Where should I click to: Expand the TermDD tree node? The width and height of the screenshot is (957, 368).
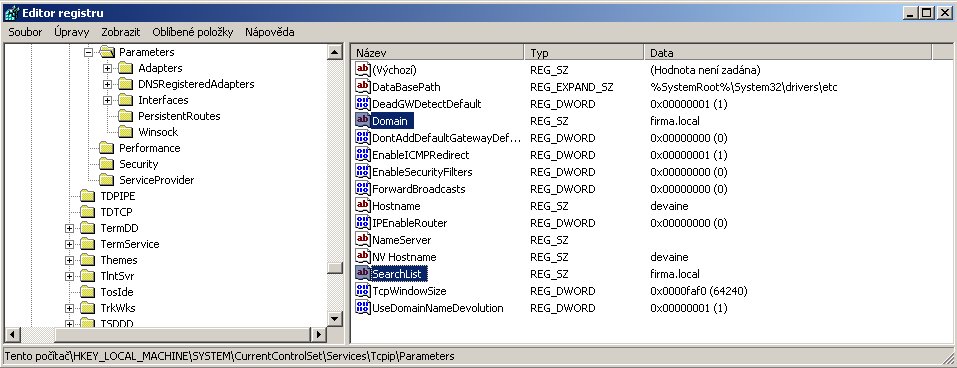click(70, 228)
